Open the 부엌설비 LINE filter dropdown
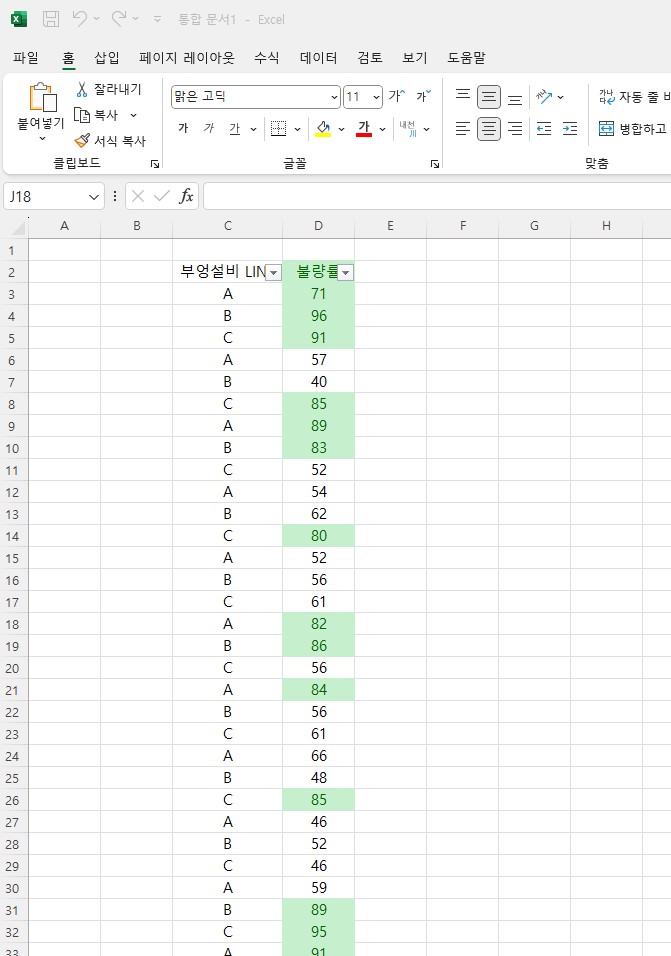This screenshot has width=671, height=956. point(274,273)
